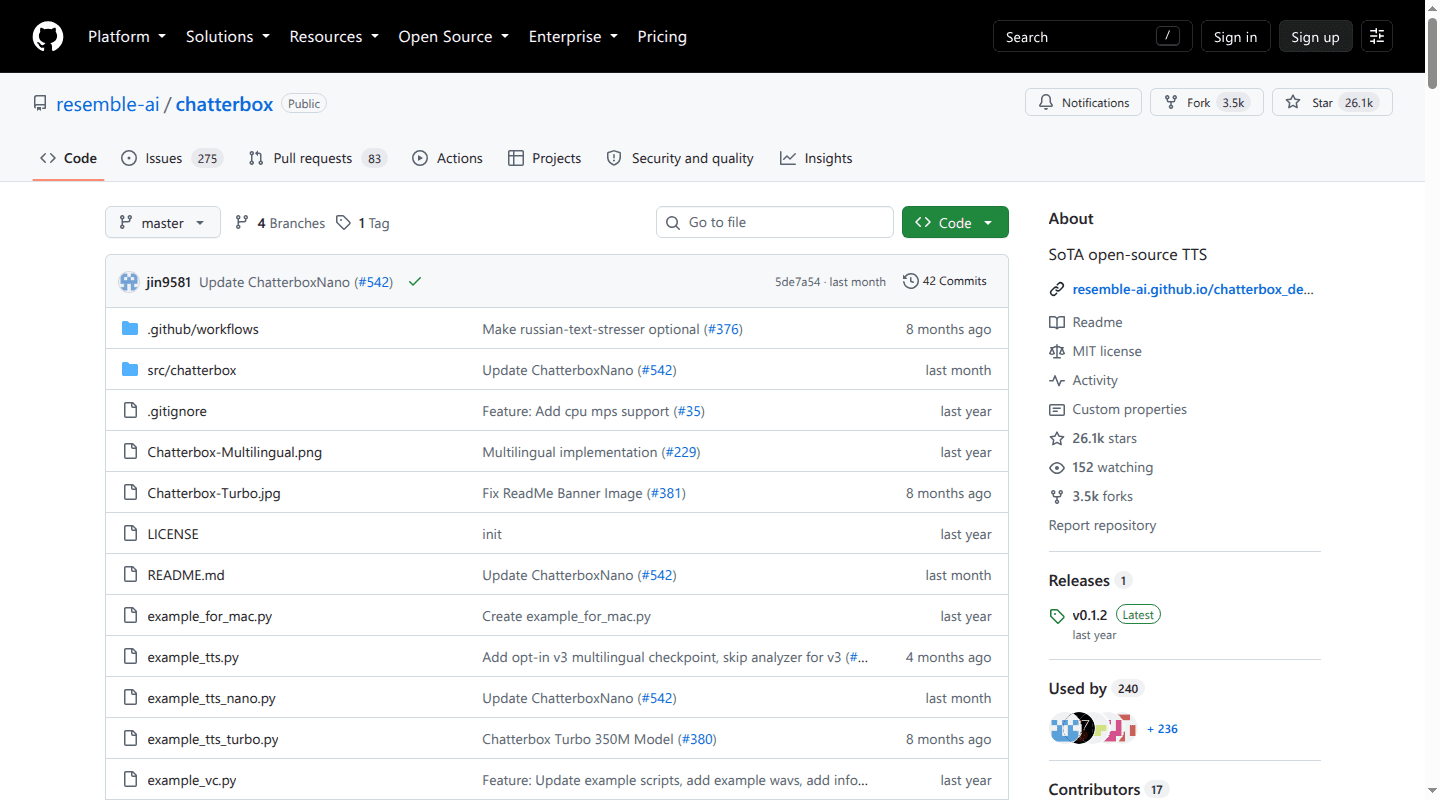Viewport: 1440px width, 800px height.
Task: Click the link icon beside the demo URL
Action: pyautogui.click(x=1057, y=290)
